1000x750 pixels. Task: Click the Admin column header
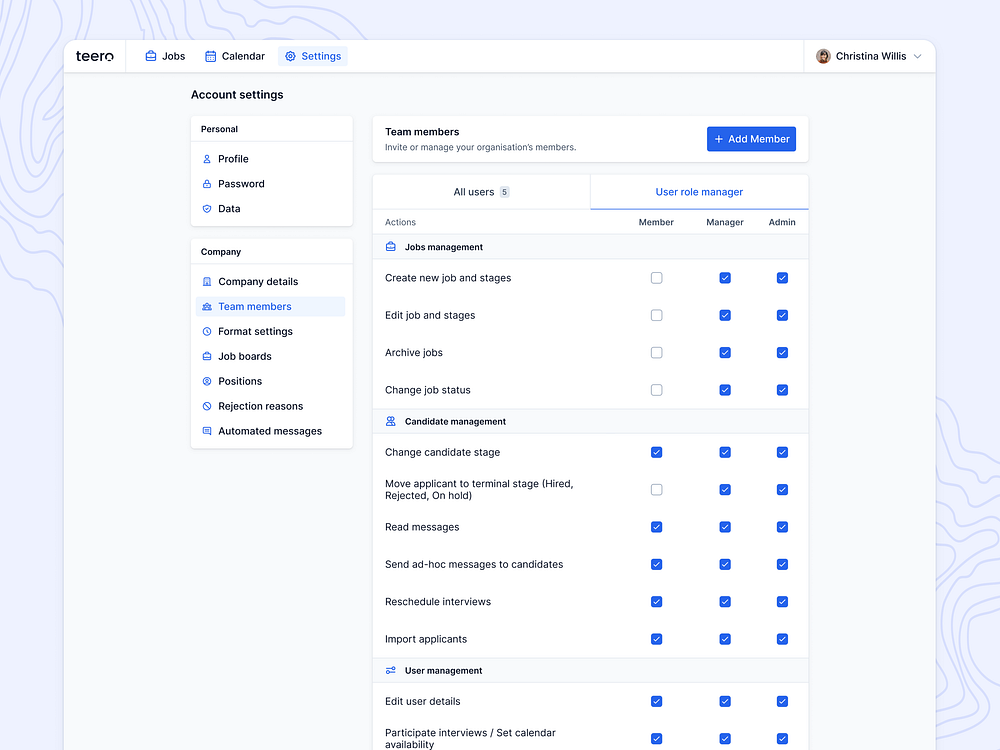(x=782, y=222)
